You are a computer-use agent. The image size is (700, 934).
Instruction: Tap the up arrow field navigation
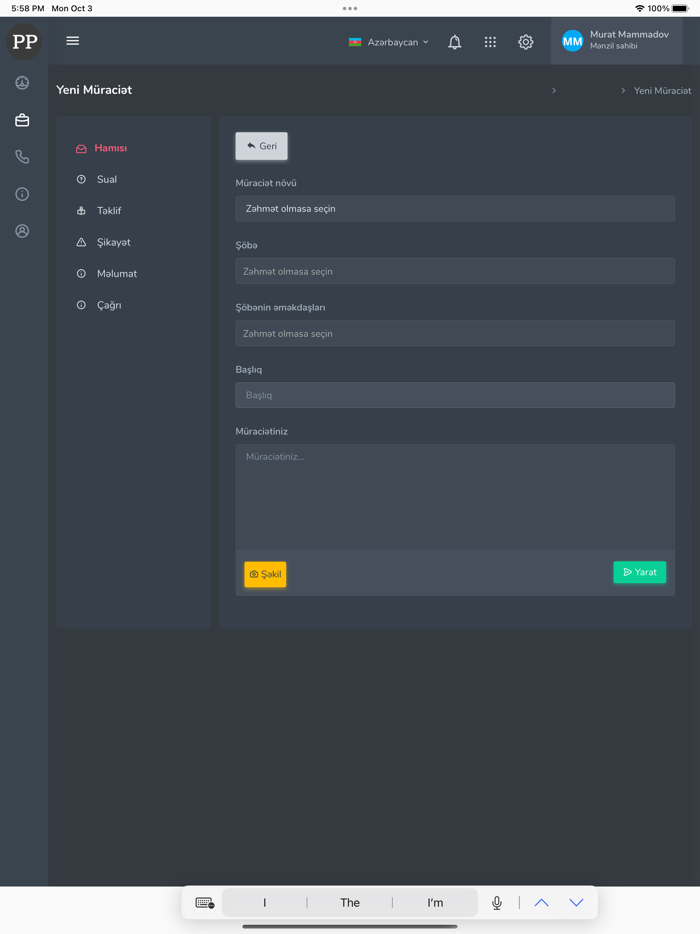point(542,903)
